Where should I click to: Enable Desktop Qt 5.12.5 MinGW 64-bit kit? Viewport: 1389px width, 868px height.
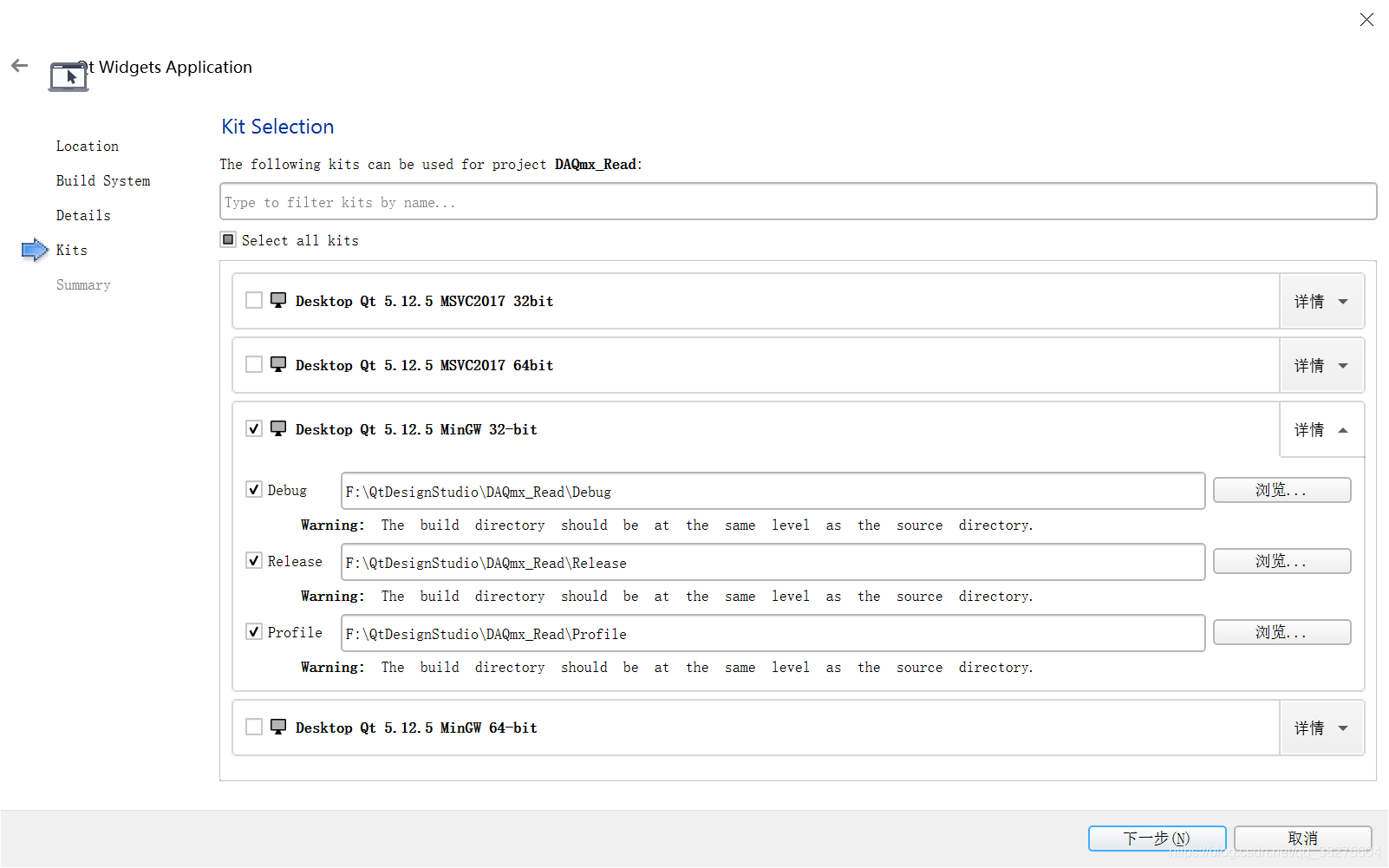(254, 727)
